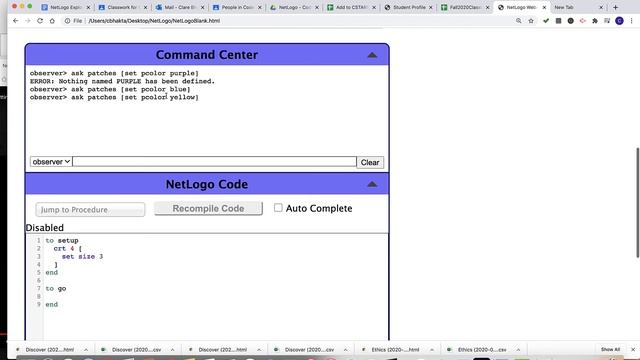This screenshot has height=360, width=640.
Task: Reload the NetLogo Web page
Action: pos(40,20)
